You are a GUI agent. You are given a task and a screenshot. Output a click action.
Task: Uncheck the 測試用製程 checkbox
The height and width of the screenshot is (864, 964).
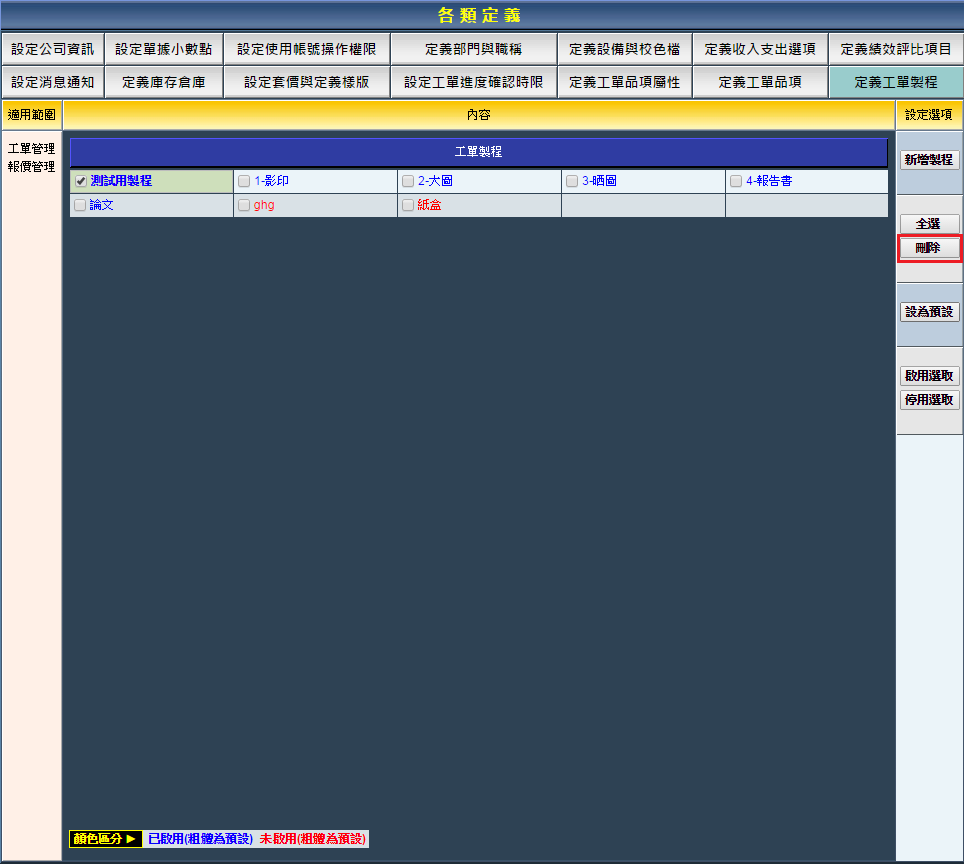click(x=81, y=182)
